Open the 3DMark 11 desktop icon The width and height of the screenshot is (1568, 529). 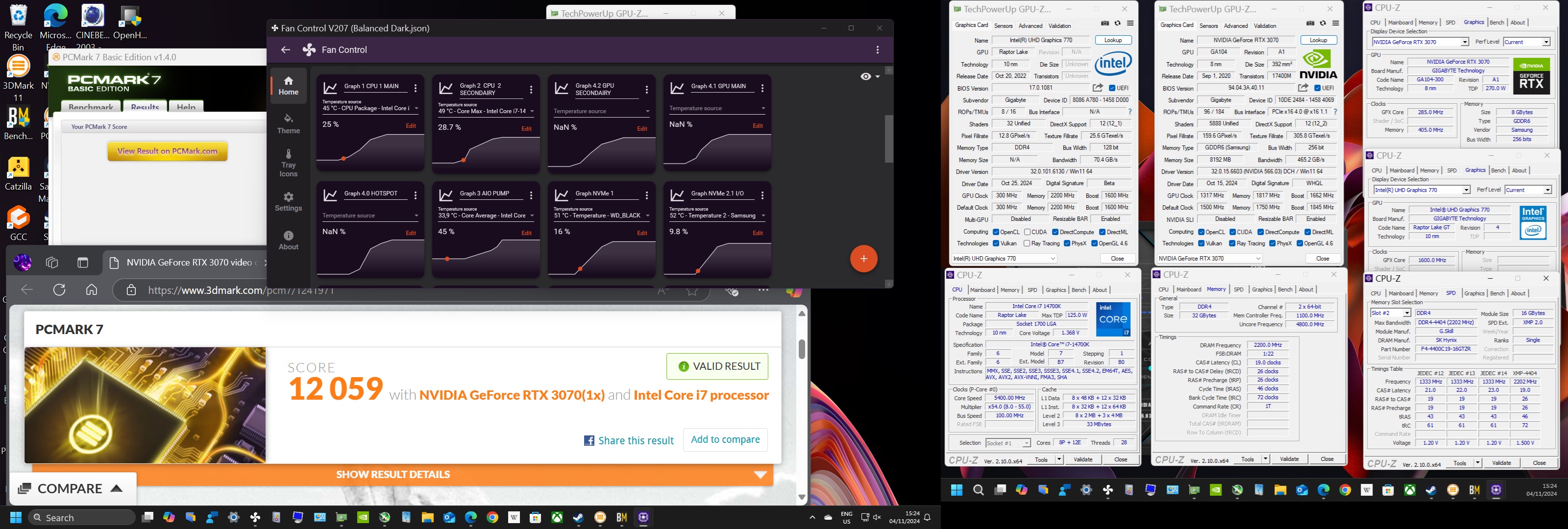(19, 78)
